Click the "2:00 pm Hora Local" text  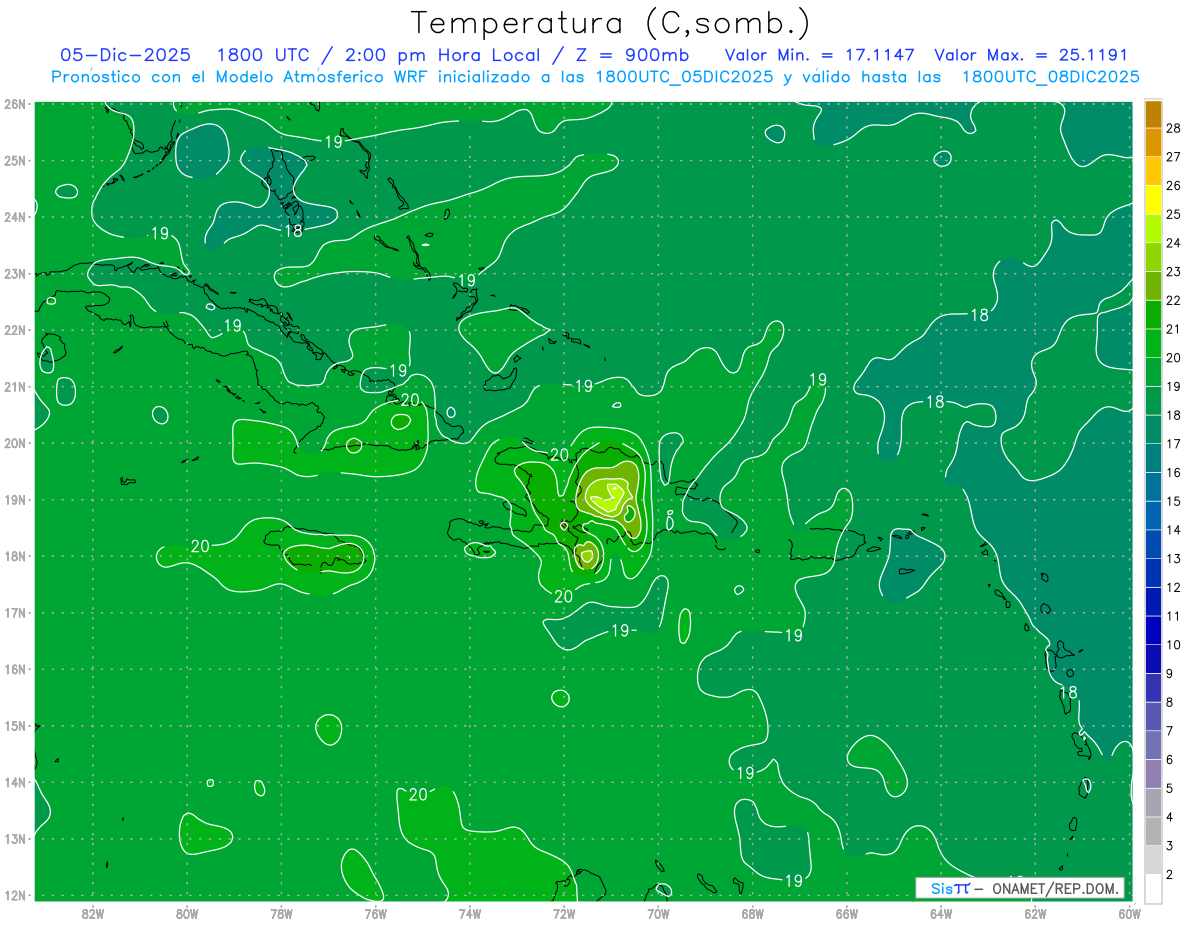(x=442, y=55)
